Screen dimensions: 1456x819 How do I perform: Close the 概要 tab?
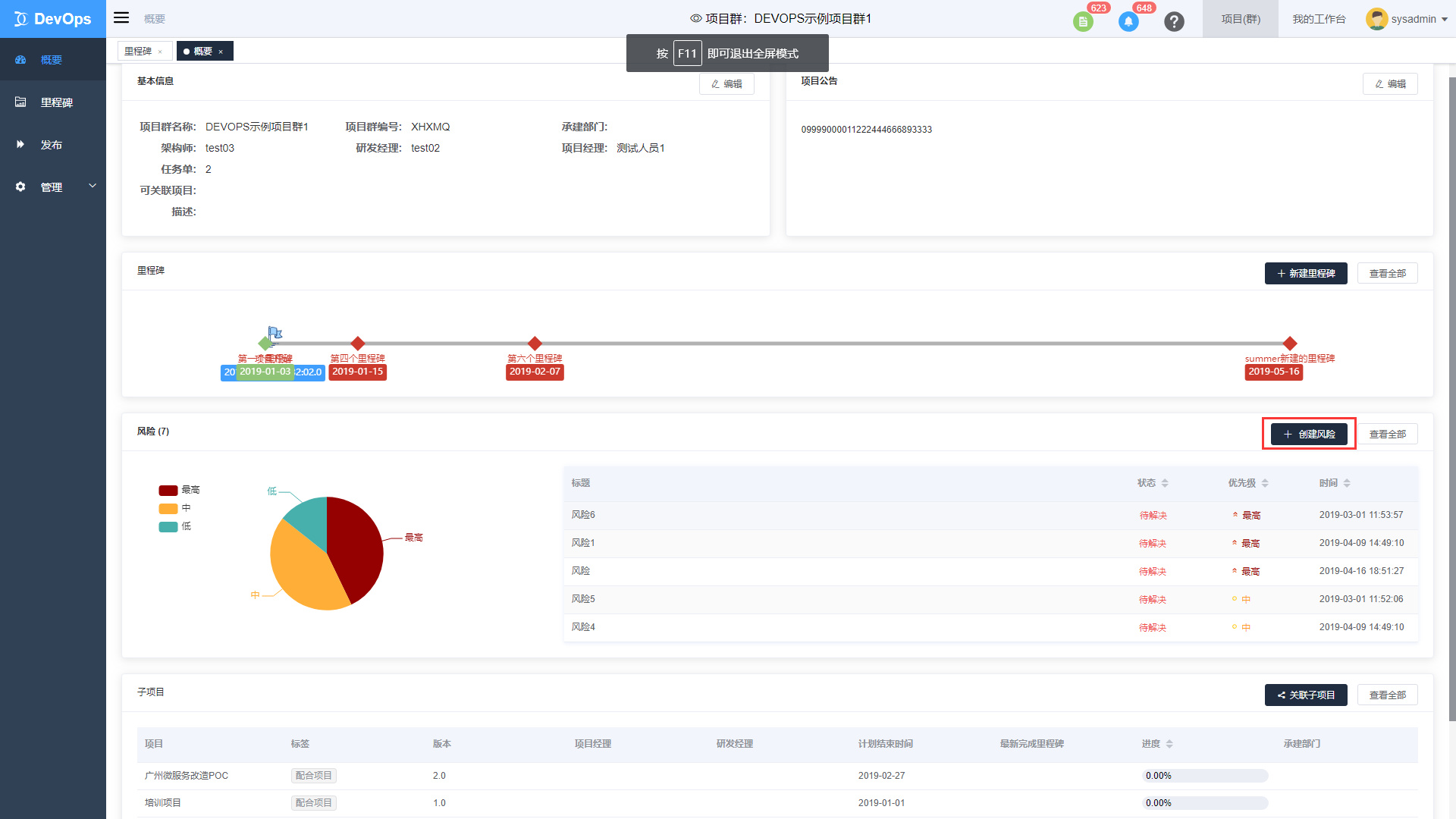221,52
